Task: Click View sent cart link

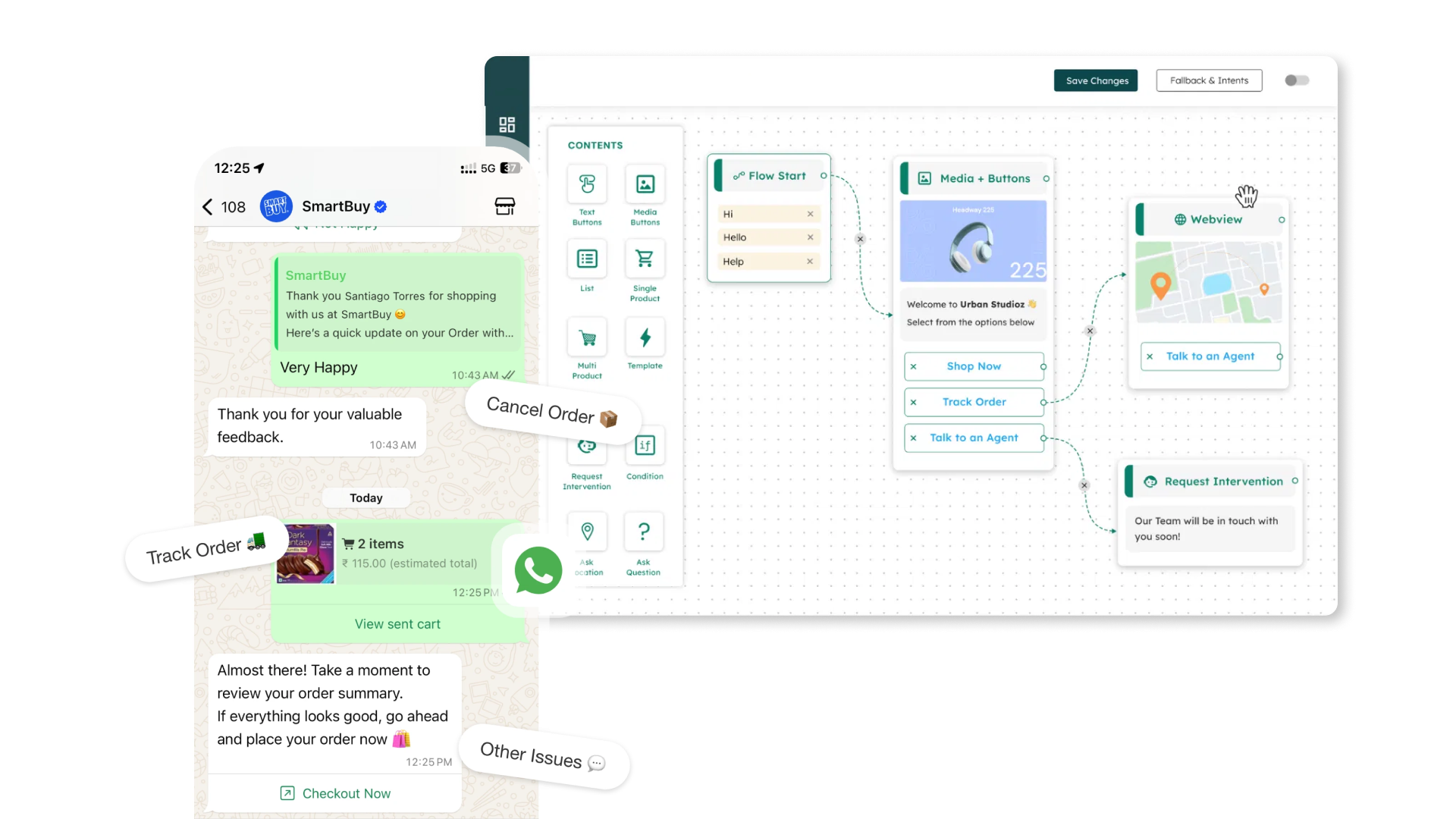Action: click(x=397, y=624)
